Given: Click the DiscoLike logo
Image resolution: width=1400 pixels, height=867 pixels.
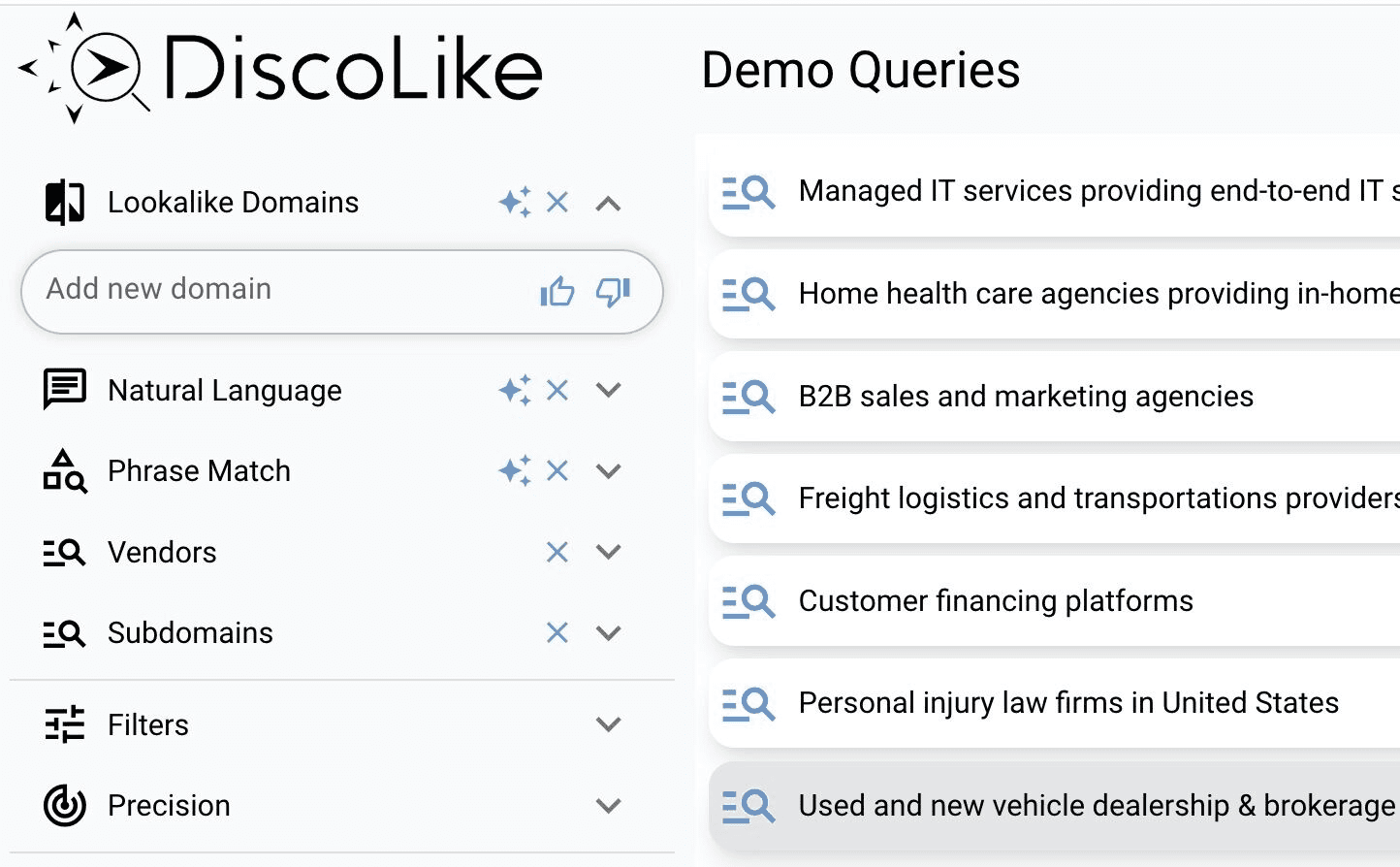Looking at the screenshot, I should point(281,68).
